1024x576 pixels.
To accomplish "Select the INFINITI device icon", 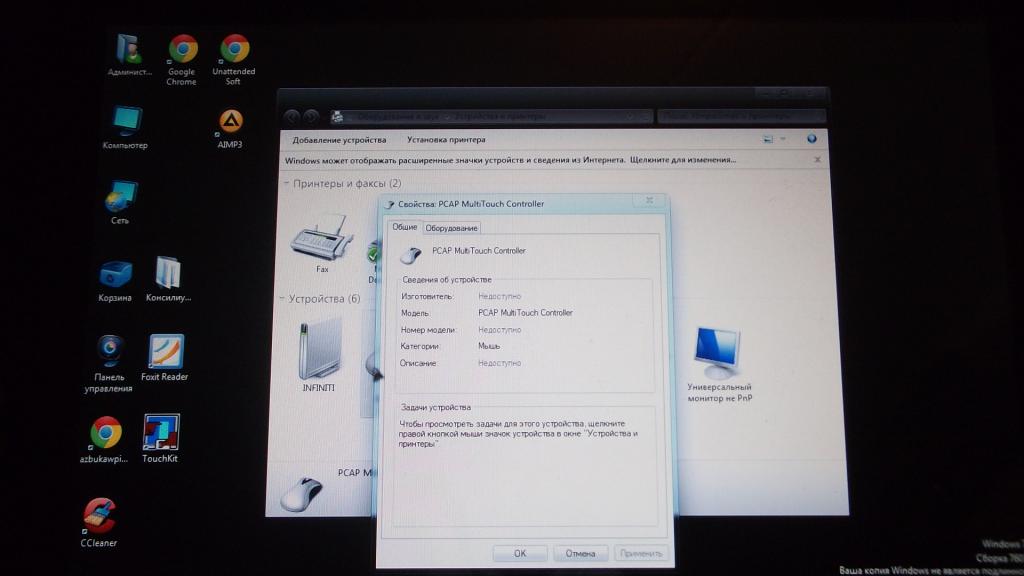I will (x=319, y=350).
